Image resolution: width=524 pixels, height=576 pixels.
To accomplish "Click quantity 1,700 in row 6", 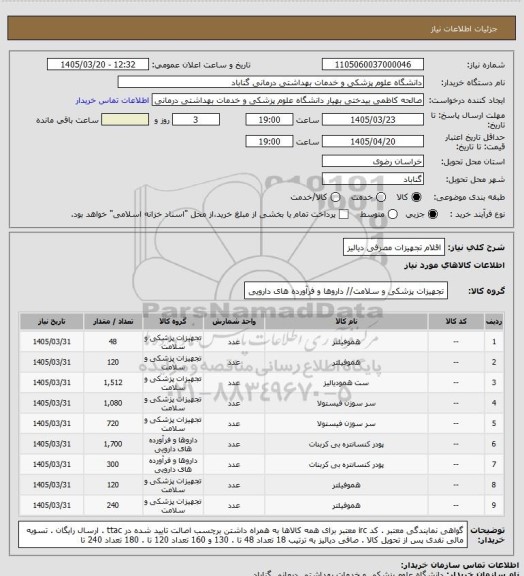I will pyautogui.click(x=113, y=444).
